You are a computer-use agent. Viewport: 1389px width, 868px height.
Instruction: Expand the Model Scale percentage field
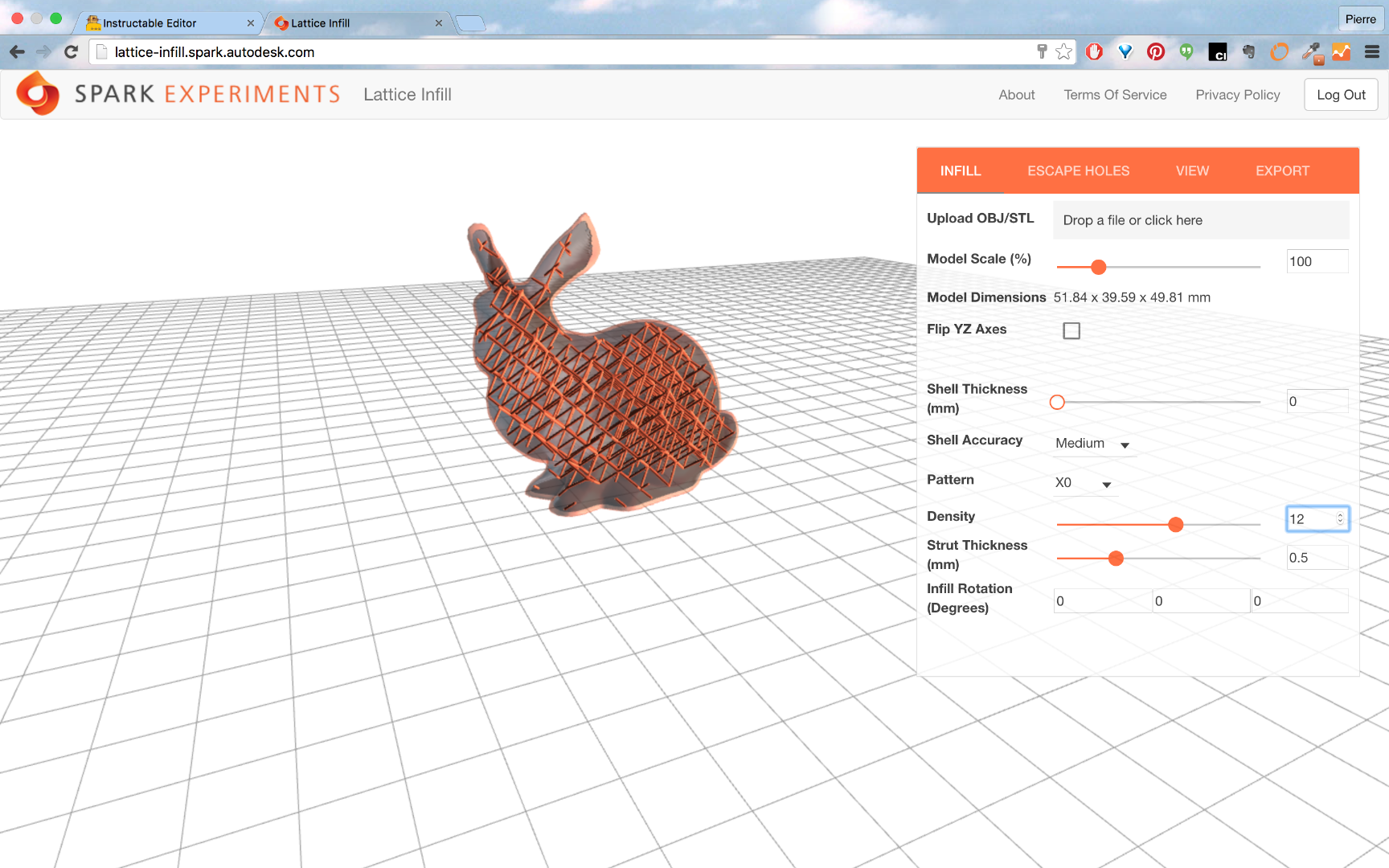[x=1317, y=261]
